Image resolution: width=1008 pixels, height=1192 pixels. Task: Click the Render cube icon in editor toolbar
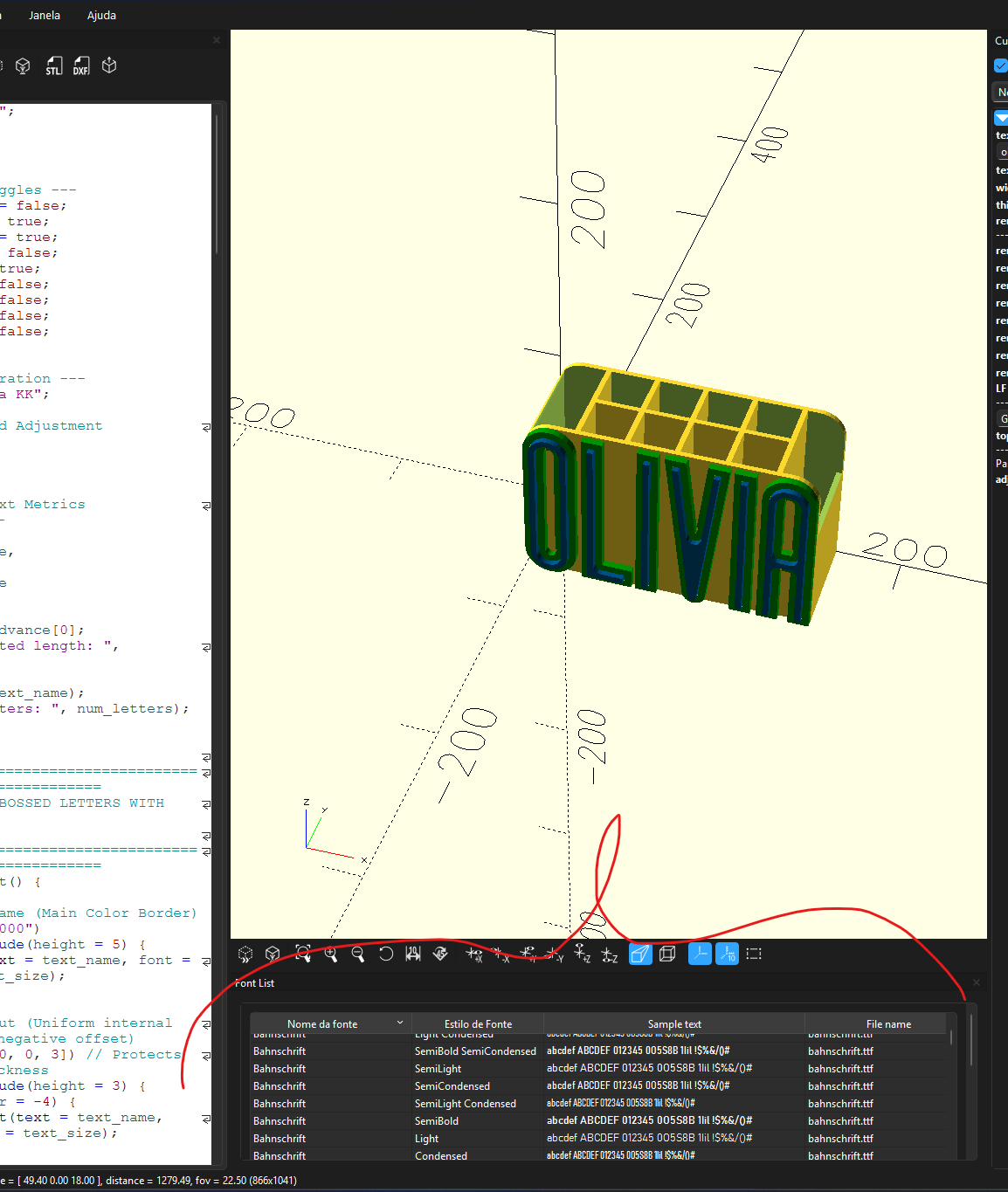24,66
